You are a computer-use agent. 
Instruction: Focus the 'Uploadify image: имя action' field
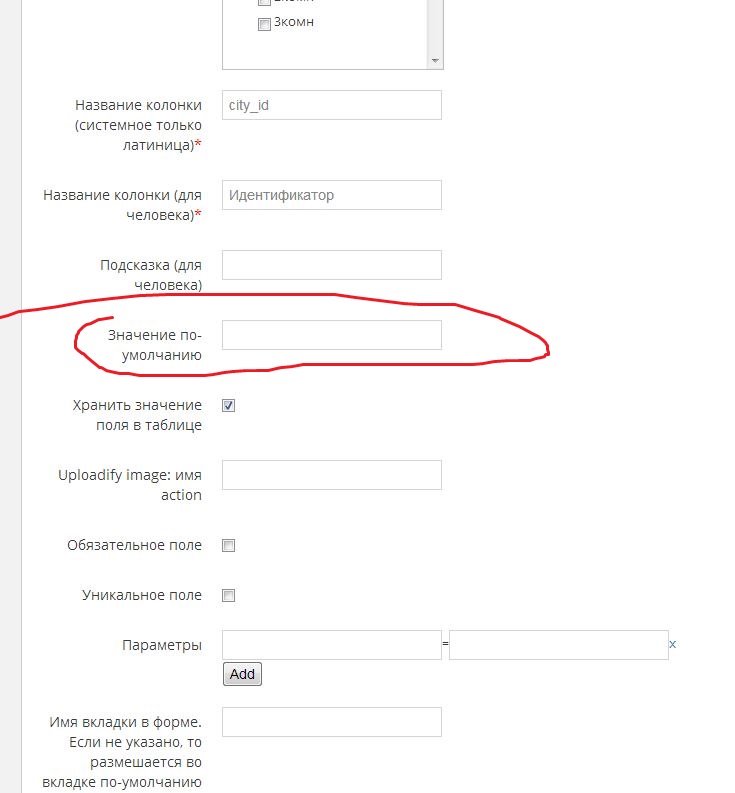[331, 475]
